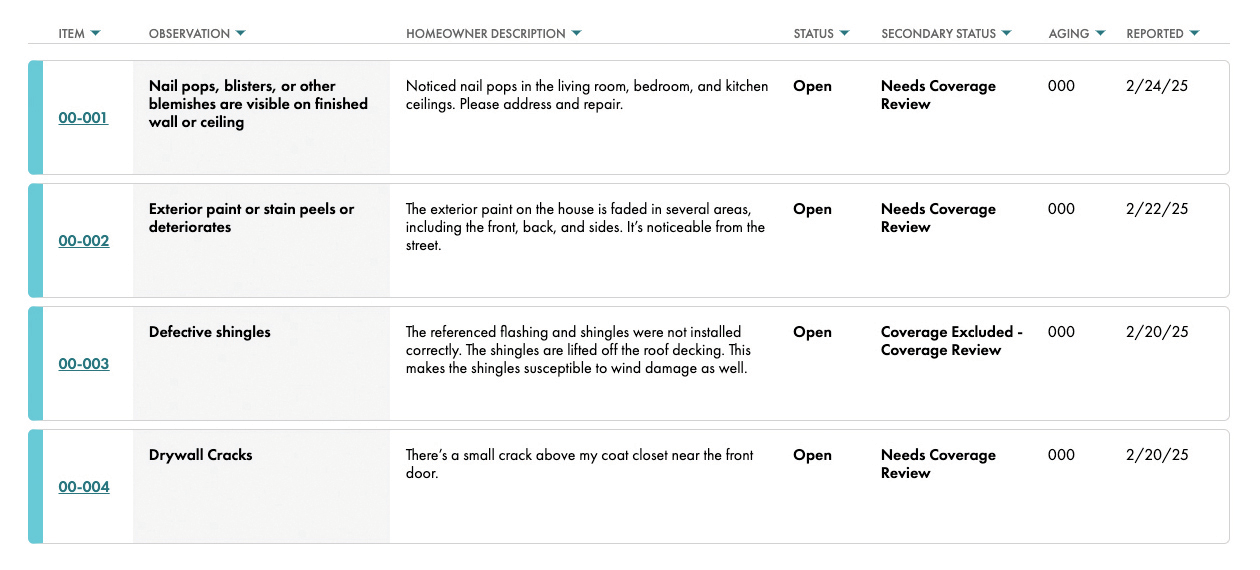Open item link 00-004
The image size is (1260, 570).
pyautogui.click(x=84, y=487)
